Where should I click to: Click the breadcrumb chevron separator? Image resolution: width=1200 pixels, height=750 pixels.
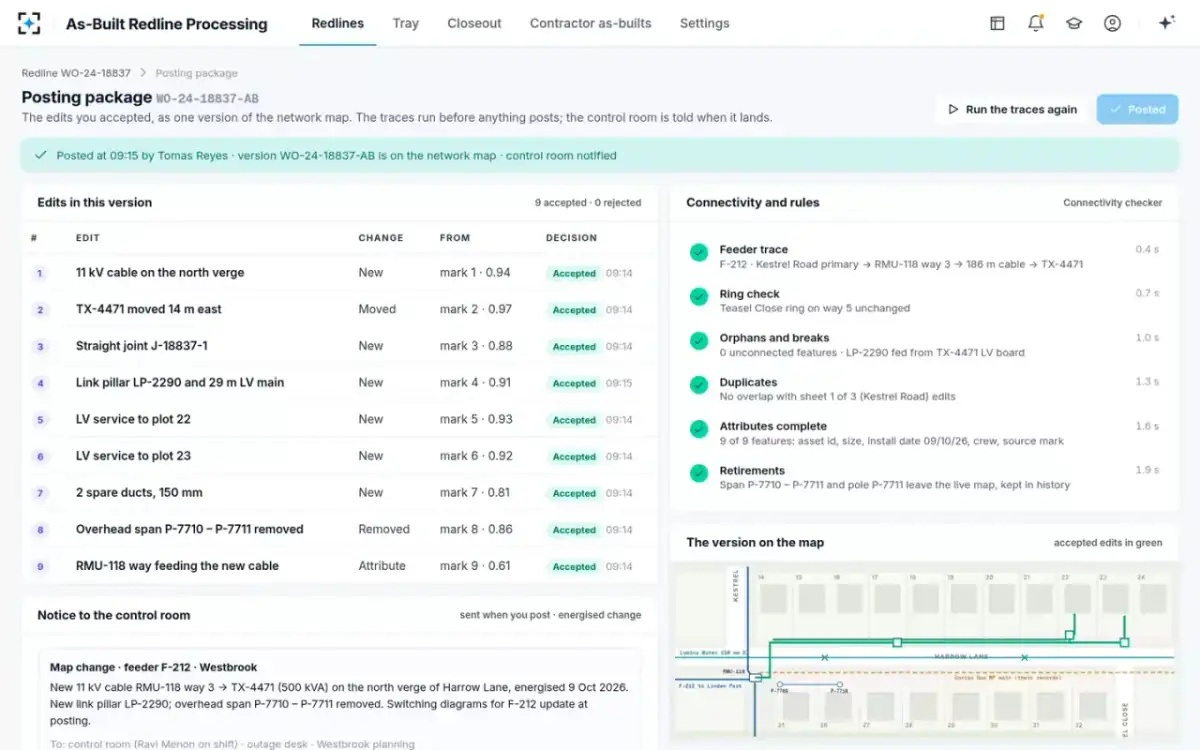coord(143,73)
